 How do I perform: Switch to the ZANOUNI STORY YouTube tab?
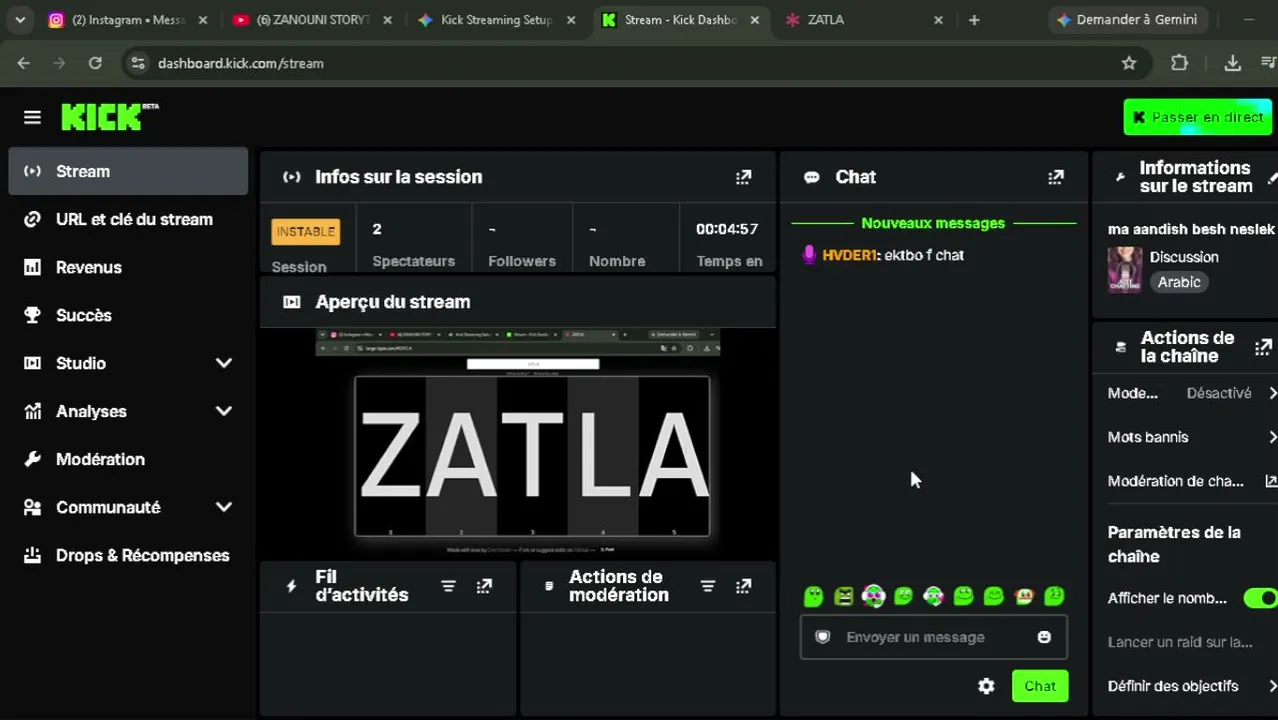click(312, 19)
